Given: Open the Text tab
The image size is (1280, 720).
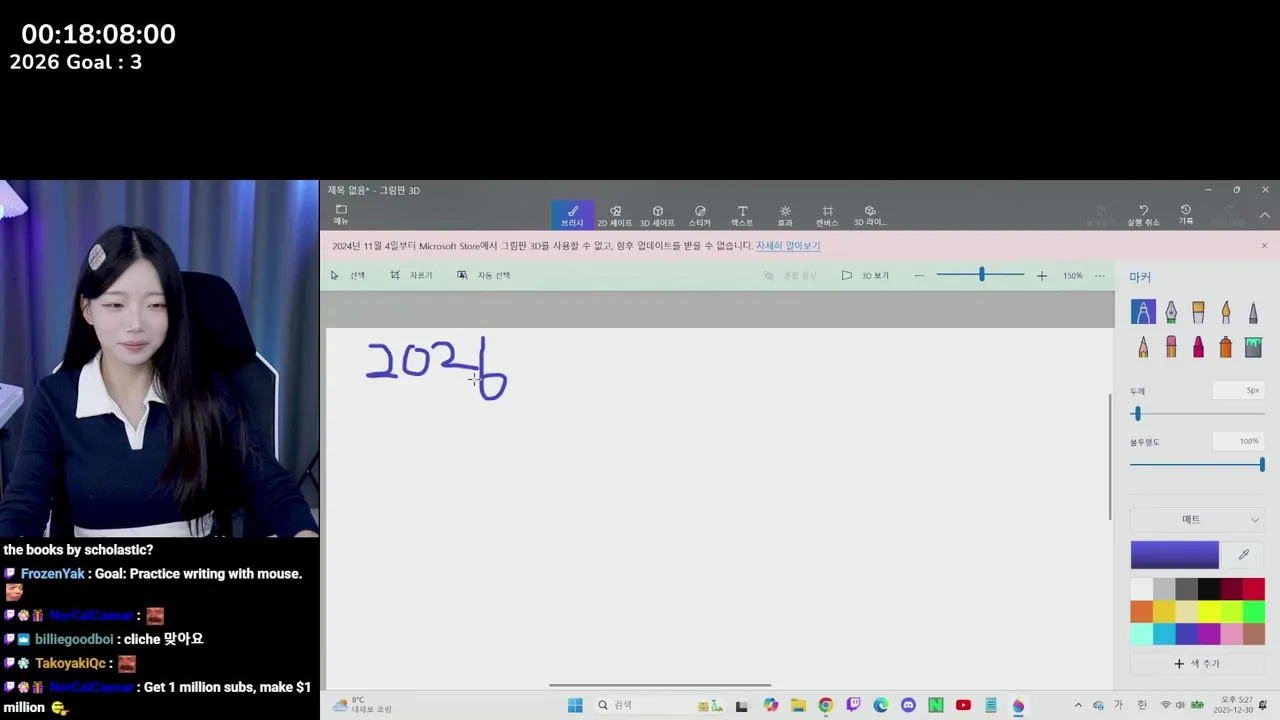Looking at the screenshot, I should [x=742, y=215].
